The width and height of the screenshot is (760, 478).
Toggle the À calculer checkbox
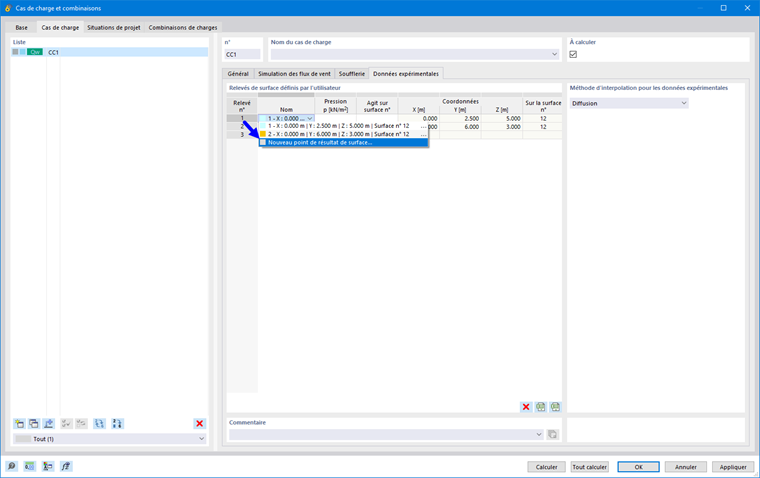[573, 54]
